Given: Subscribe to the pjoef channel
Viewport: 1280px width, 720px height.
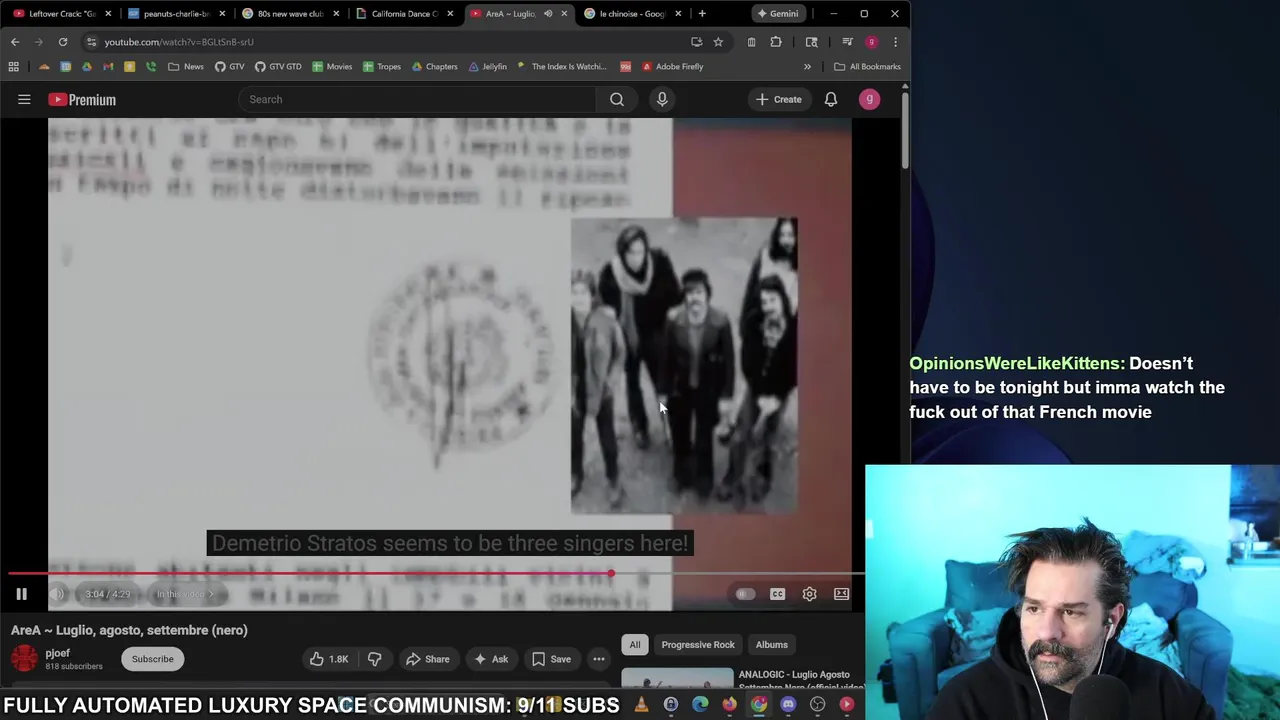Looking at the screenshot, I should [153, 659].
